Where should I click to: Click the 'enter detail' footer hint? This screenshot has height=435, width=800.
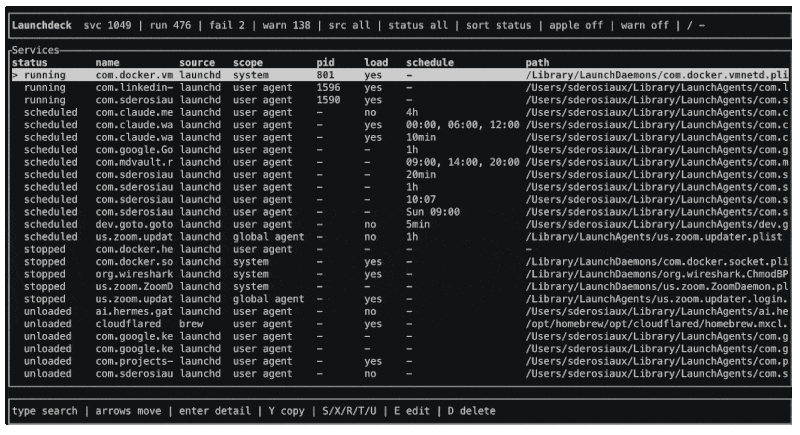pos(215,411)
